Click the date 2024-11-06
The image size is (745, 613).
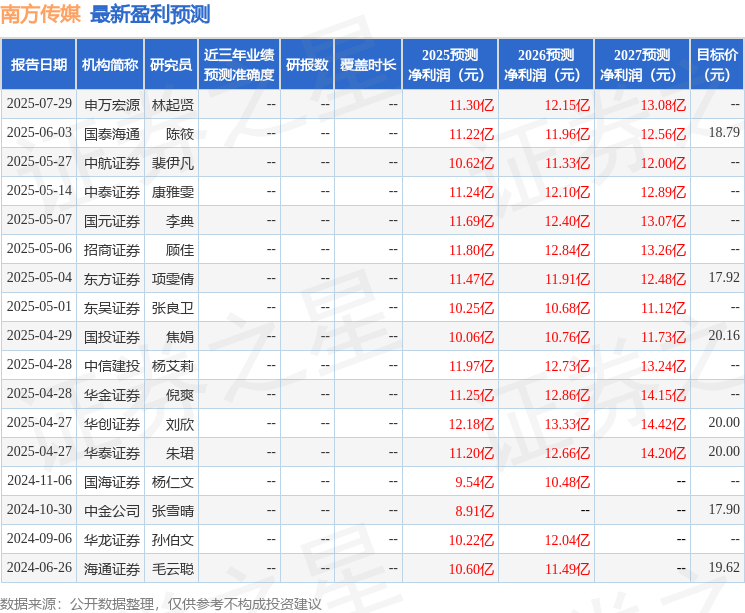(39, 480)
